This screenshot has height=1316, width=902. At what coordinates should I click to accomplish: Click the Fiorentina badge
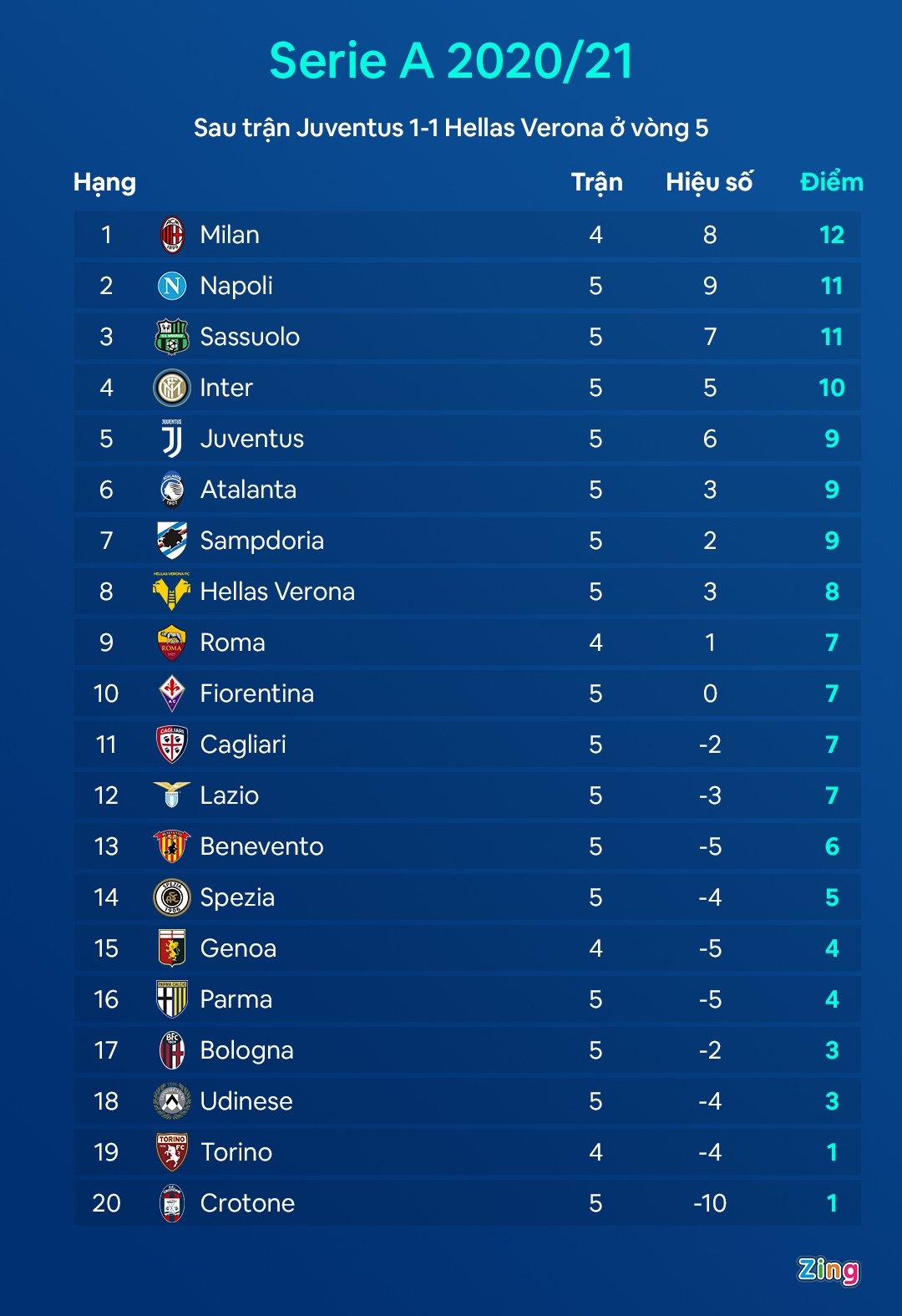click(172, 694)
